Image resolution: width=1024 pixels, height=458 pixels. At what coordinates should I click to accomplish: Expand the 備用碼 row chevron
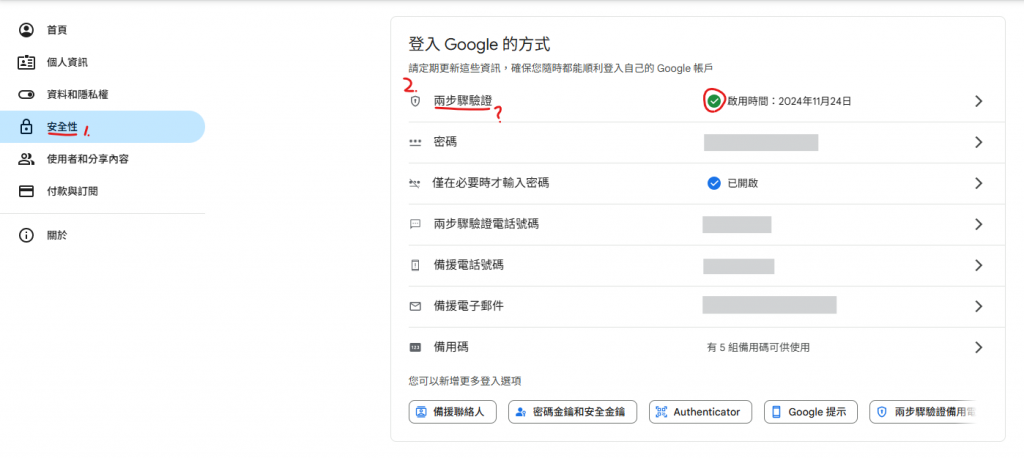[978, 348]
